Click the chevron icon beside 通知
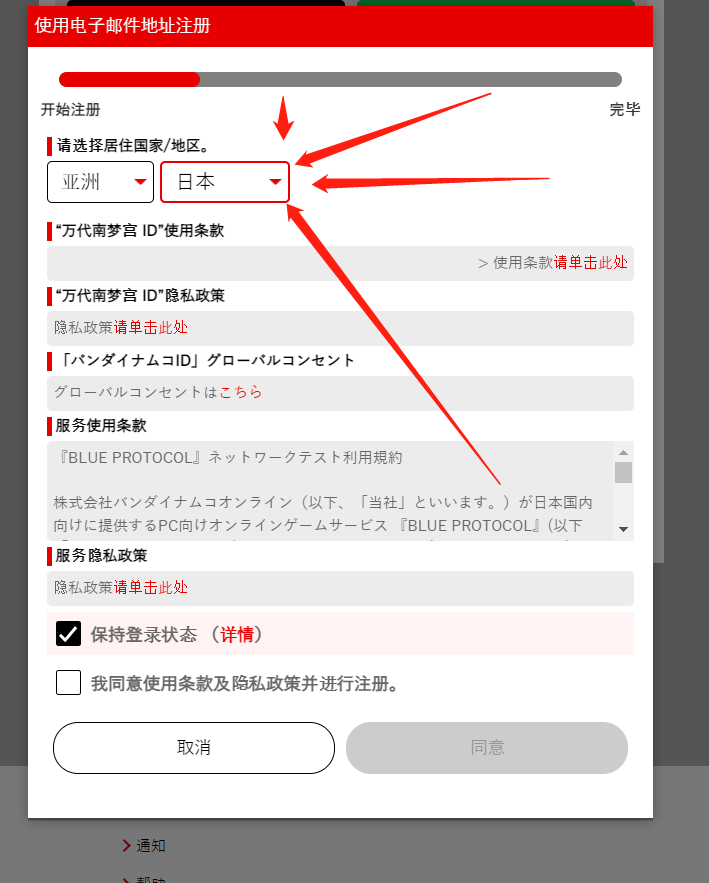 (x=127, y=845)
